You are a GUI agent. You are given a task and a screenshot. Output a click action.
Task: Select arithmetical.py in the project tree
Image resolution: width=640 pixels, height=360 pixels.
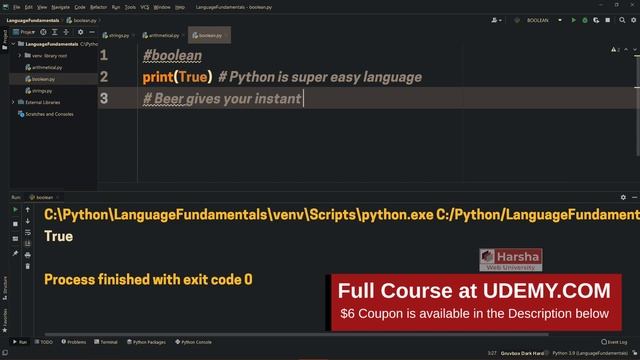pyautogui.click(x=44, y=67)
